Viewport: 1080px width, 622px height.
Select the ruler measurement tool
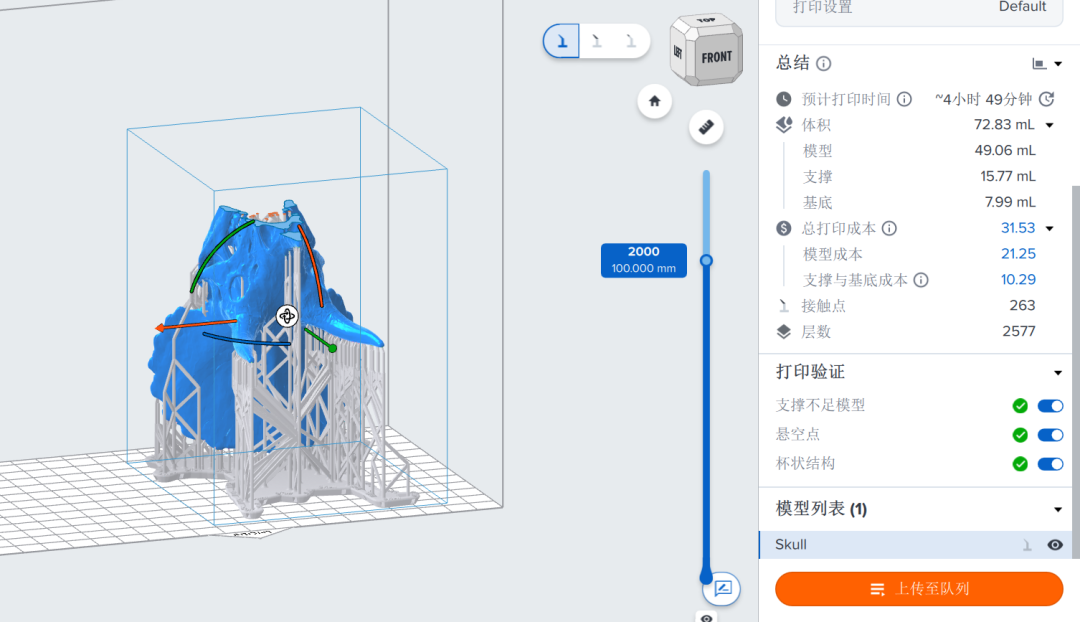tap(705, 127)
